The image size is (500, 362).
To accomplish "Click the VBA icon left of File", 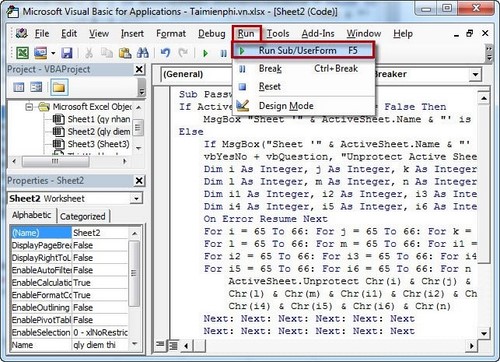I will [22, 33].
